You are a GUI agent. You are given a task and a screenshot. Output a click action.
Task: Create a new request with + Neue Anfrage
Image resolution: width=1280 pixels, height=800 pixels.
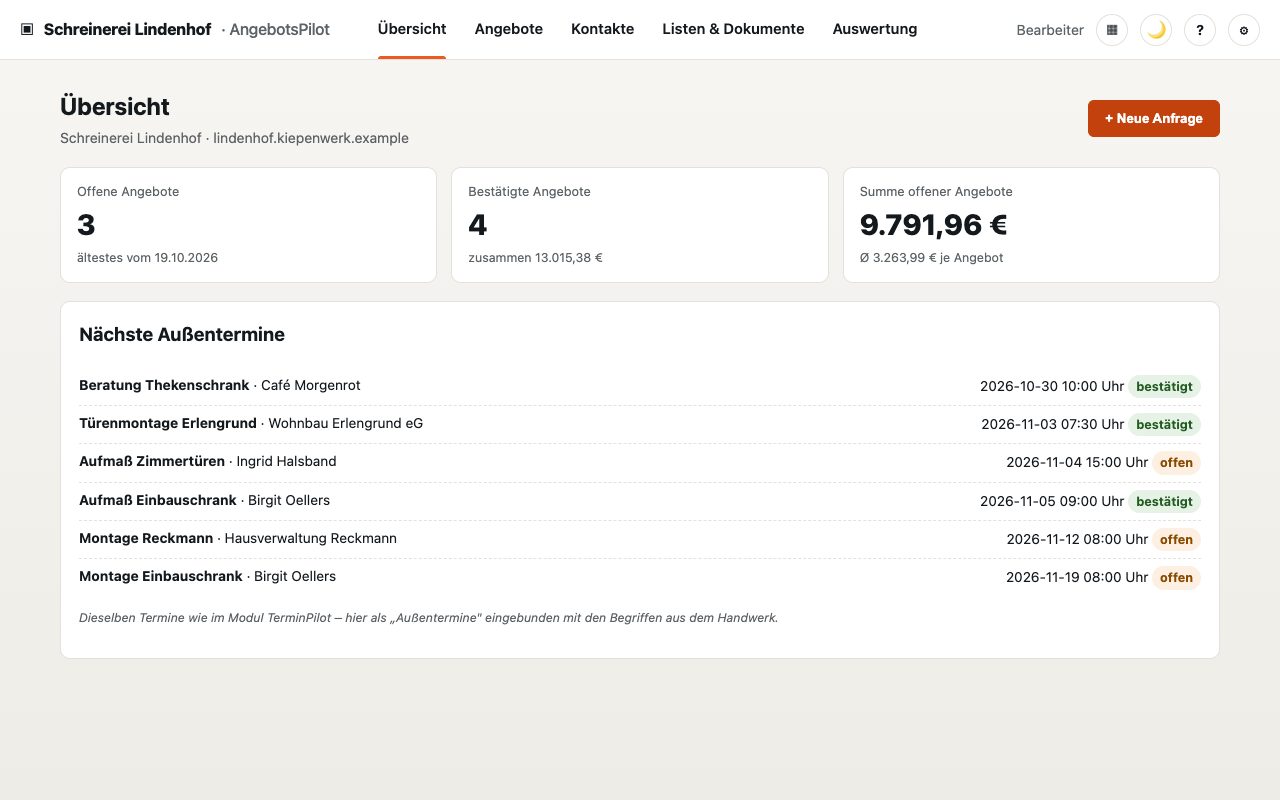(1154, 118)
